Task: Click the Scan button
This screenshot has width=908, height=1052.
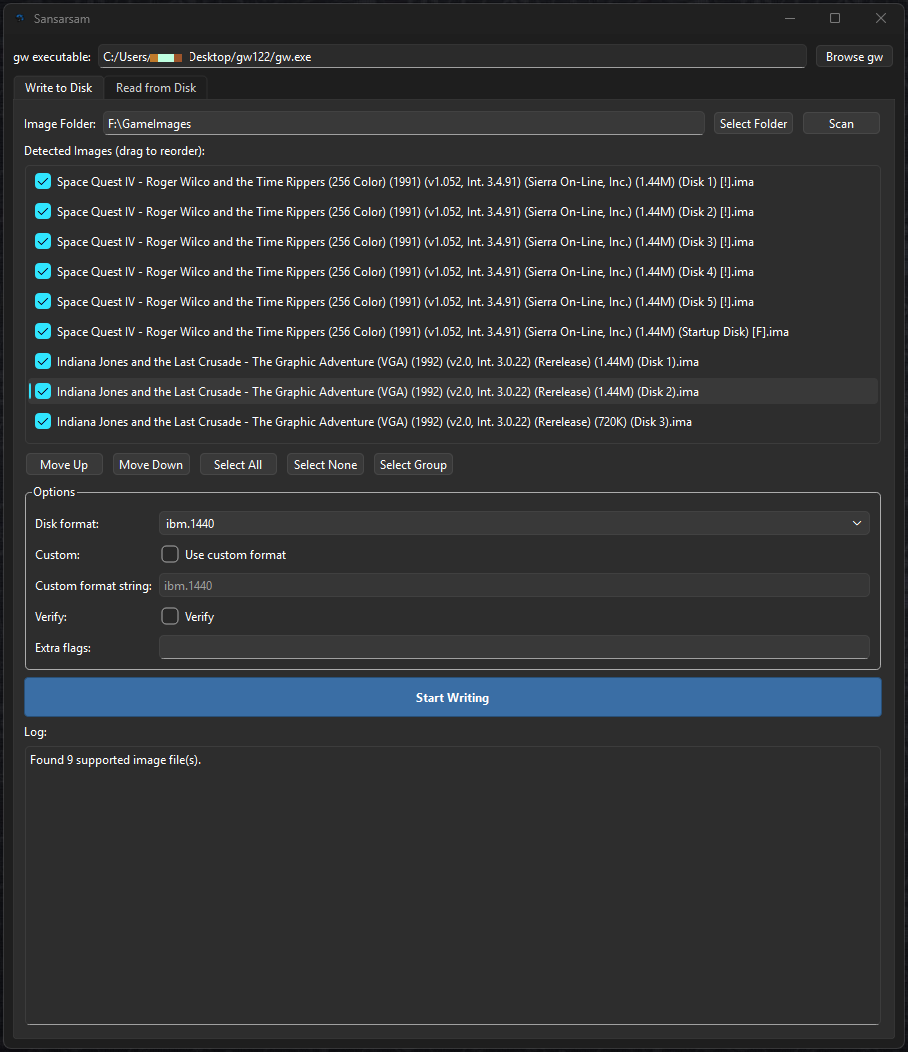Action: pyautogui.click(x=841, y=123)
